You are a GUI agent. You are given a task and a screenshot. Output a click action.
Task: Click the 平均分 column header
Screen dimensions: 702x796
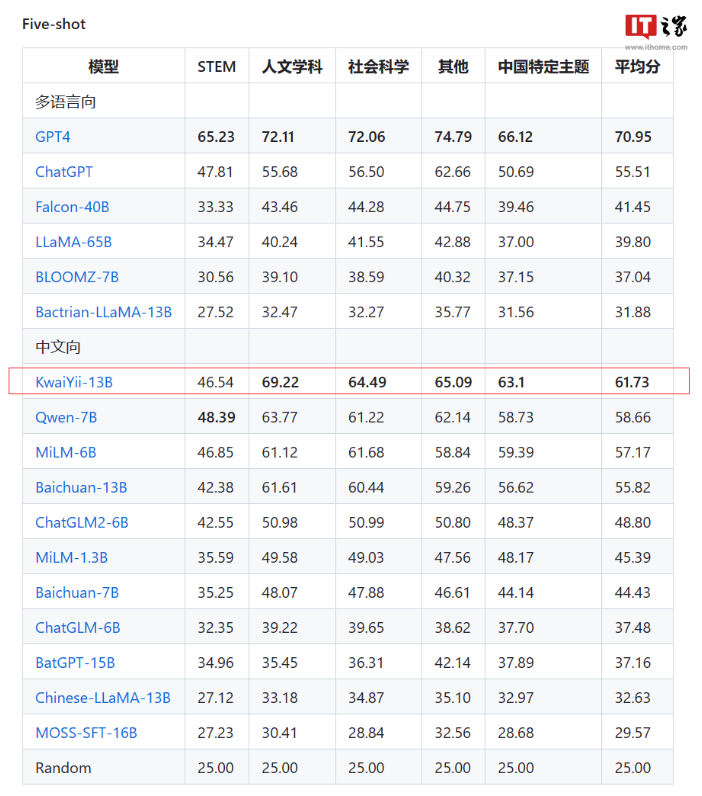(638, 67)
